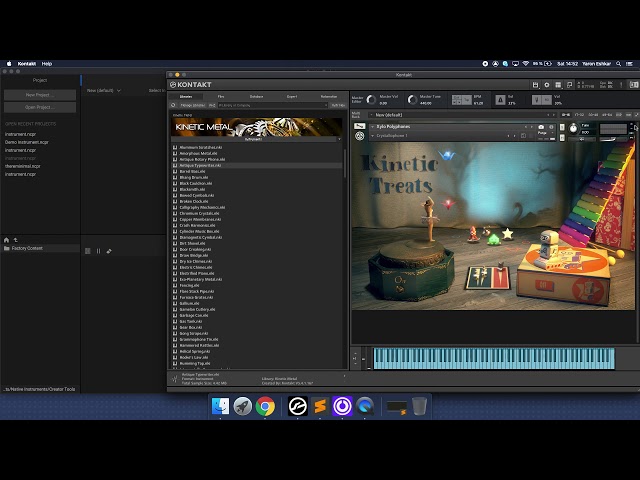
Task: Click the metronome icon in master section
Action: click(x=500, y=100)
